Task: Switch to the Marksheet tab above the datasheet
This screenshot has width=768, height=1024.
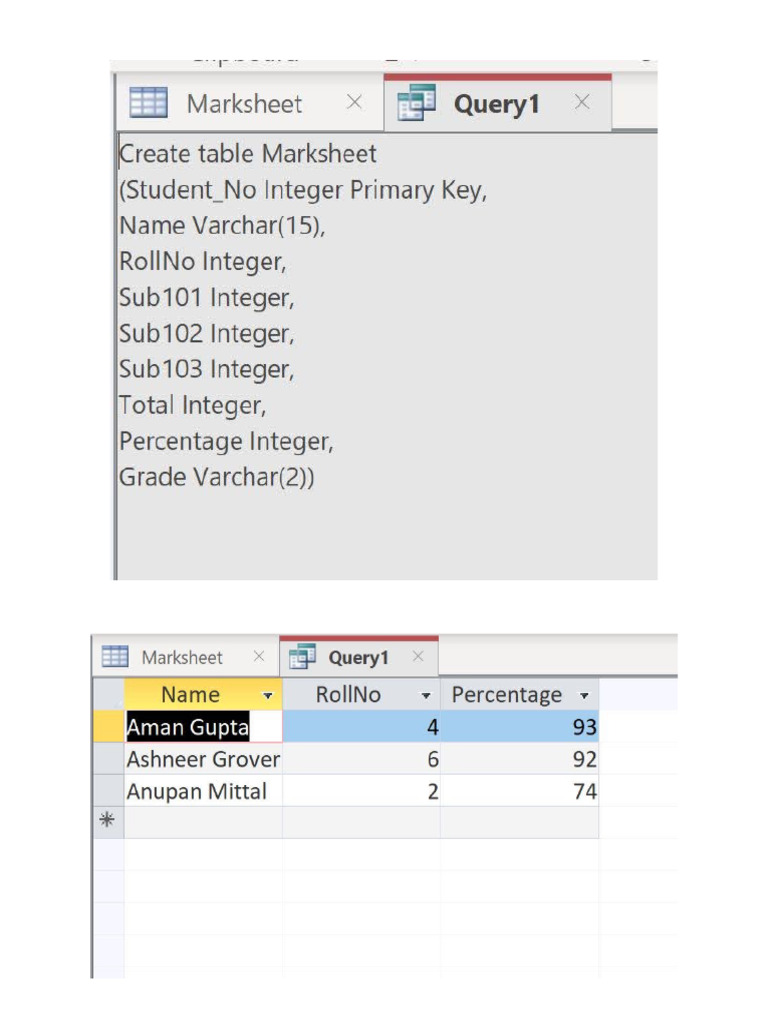Action: 182,658
